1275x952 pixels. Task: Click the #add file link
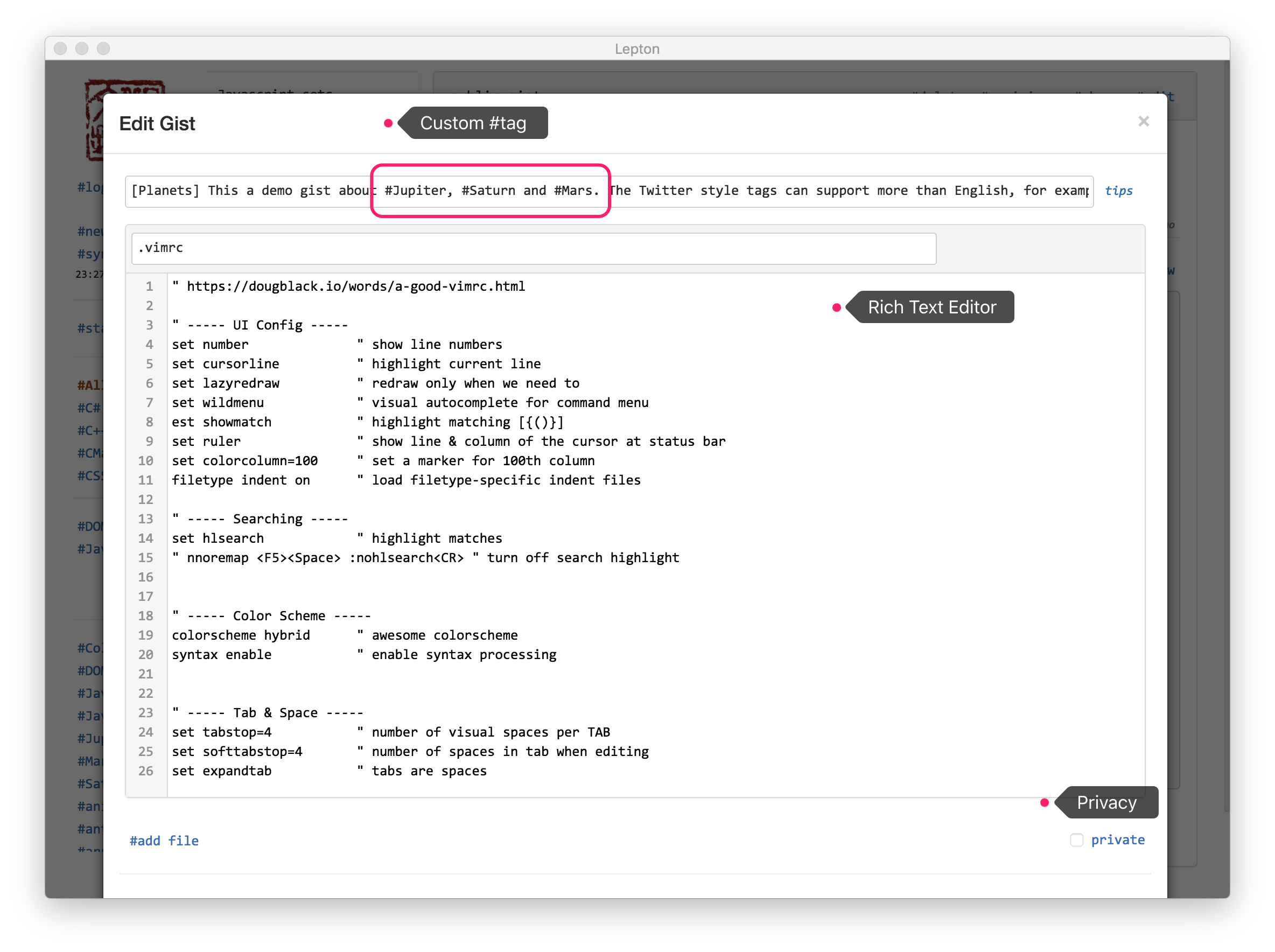[164, 841]
